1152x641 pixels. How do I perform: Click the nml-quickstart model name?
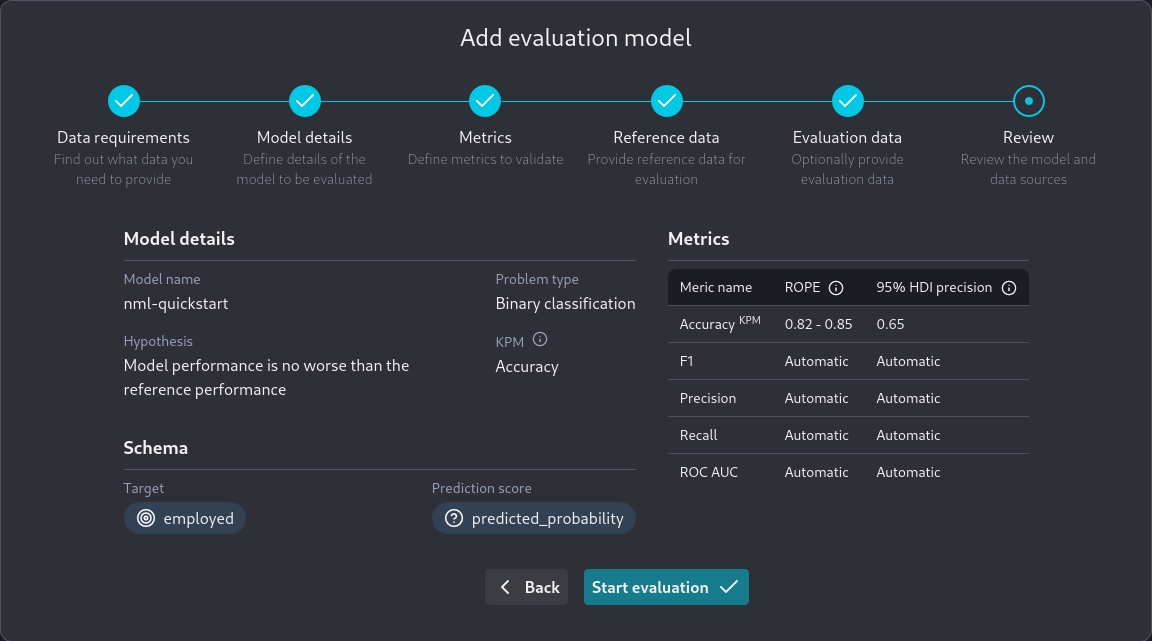176,303
